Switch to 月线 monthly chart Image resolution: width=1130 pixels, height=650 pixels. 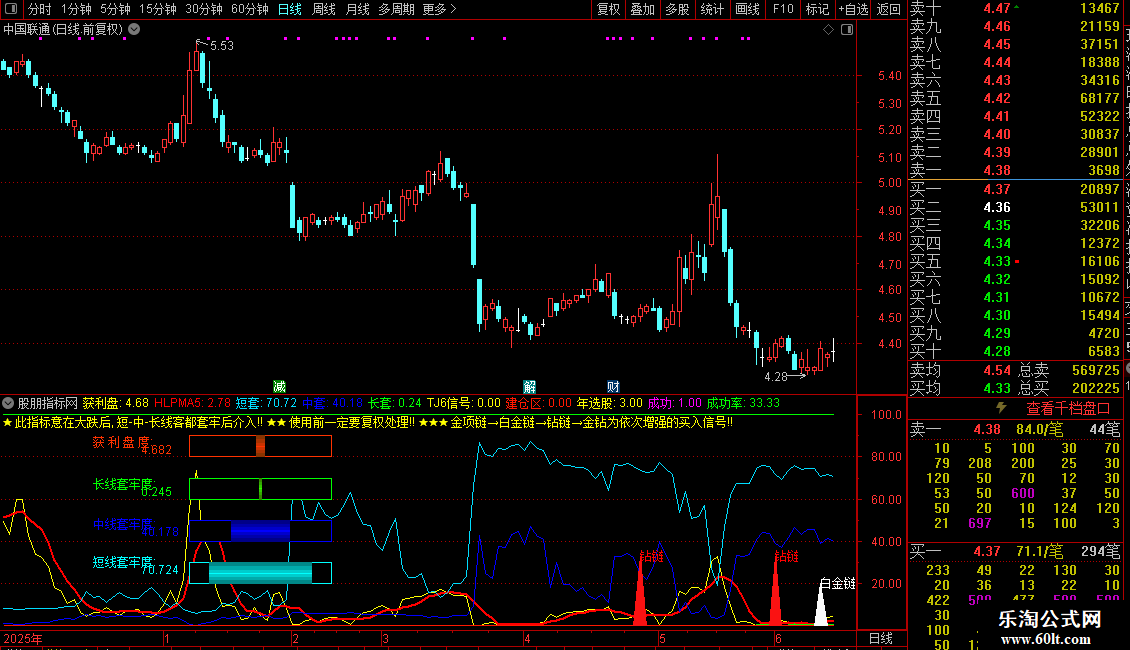(x=357, y=9)
